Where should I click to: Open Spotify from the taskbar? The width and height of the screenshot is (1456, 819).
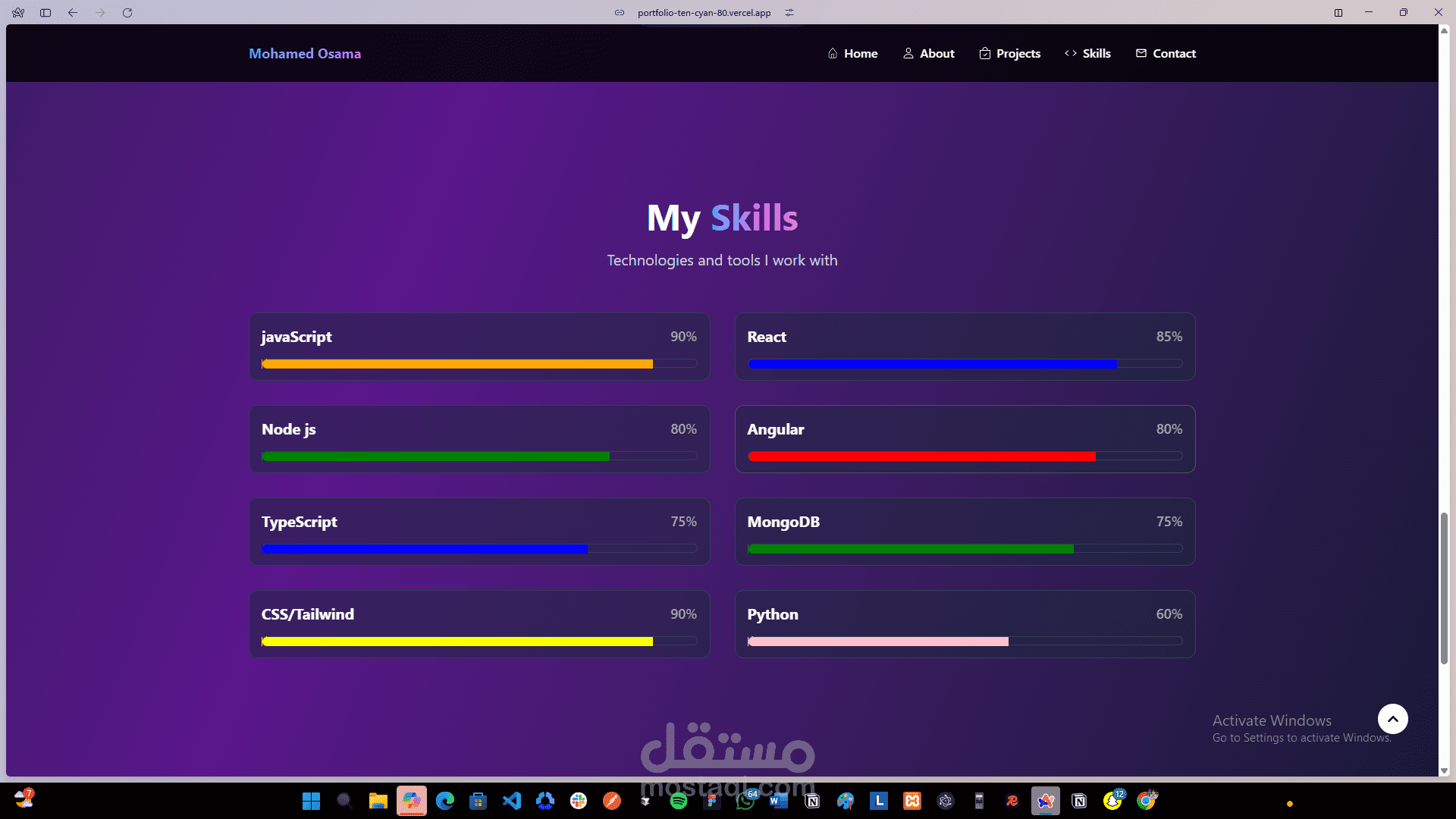click(679, 801)
